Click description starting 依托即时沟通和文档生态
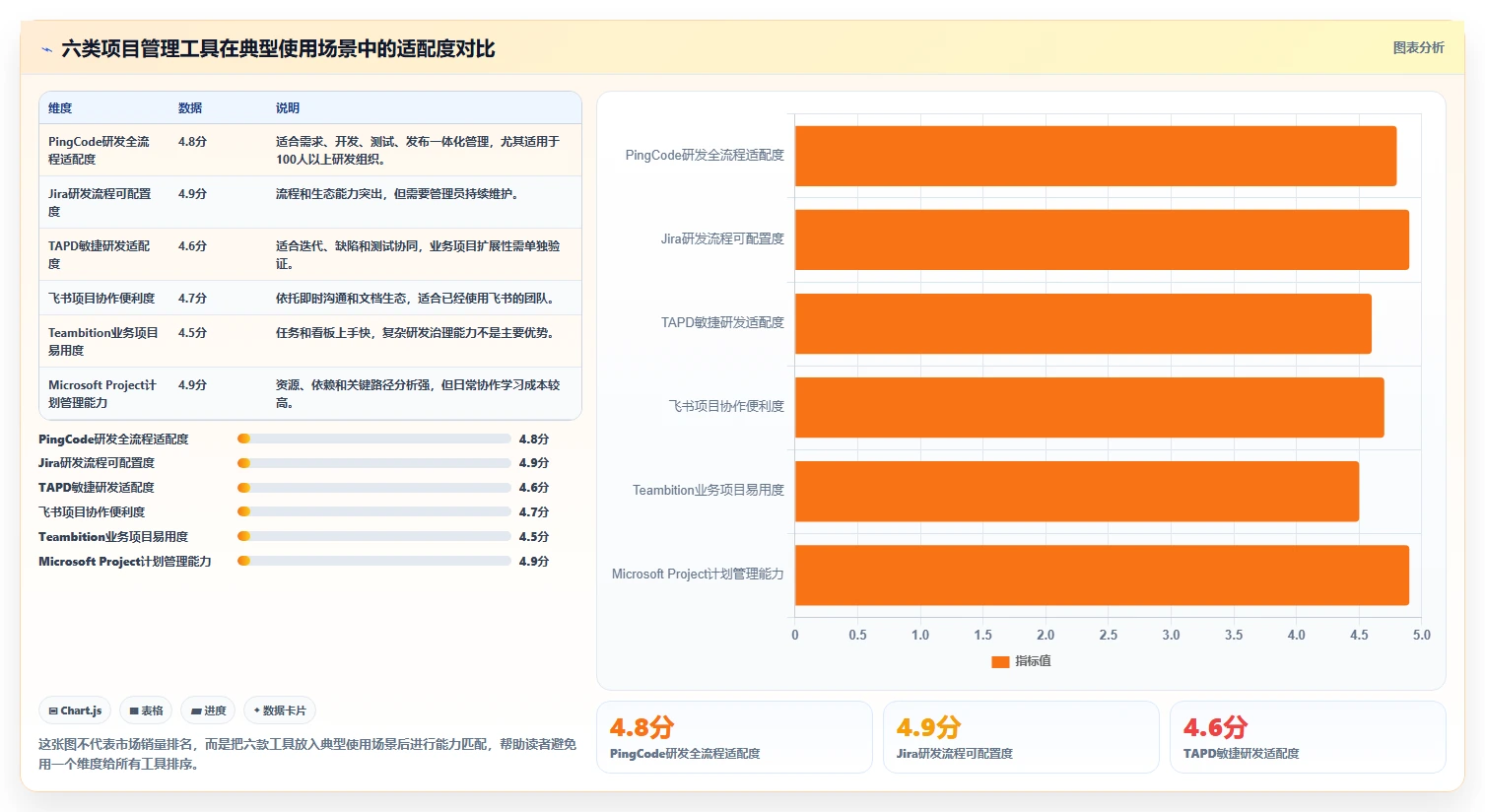Image resolution: width=1485 pixels, height=812 pixels. [x=415, y=298]
